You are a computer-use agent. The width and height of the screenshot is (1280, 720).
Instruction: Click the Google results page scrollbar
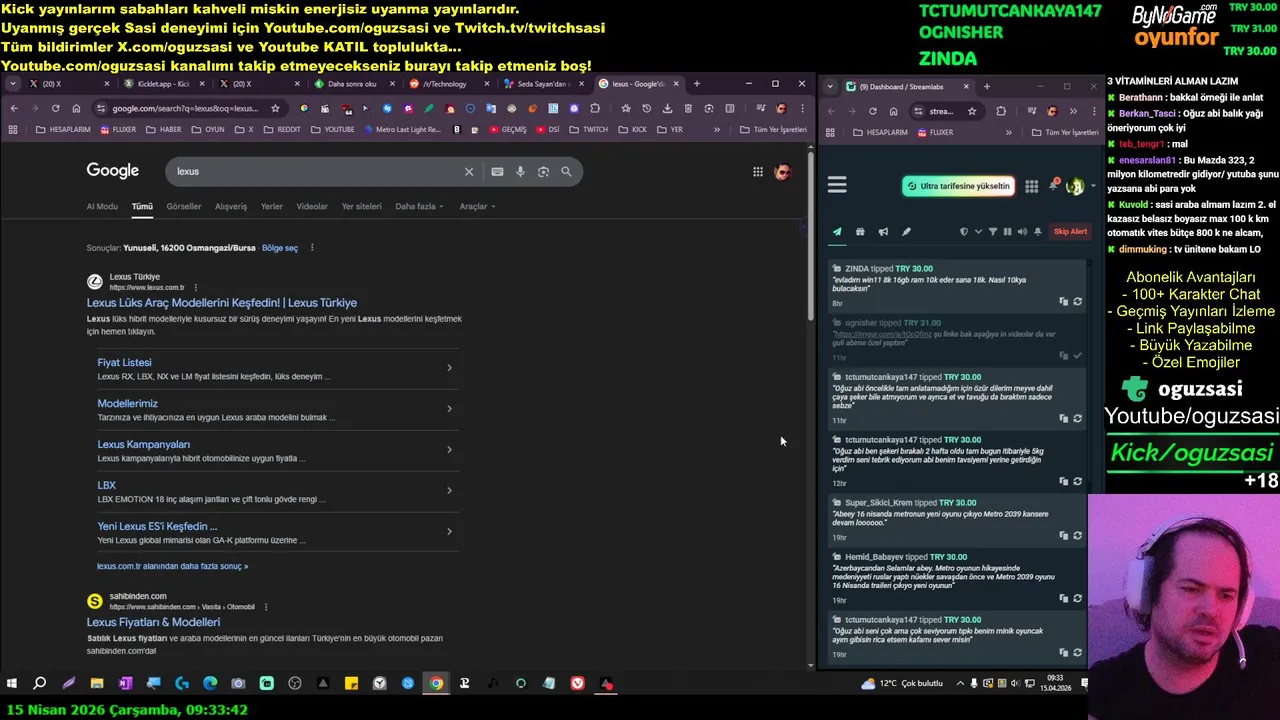811,235
